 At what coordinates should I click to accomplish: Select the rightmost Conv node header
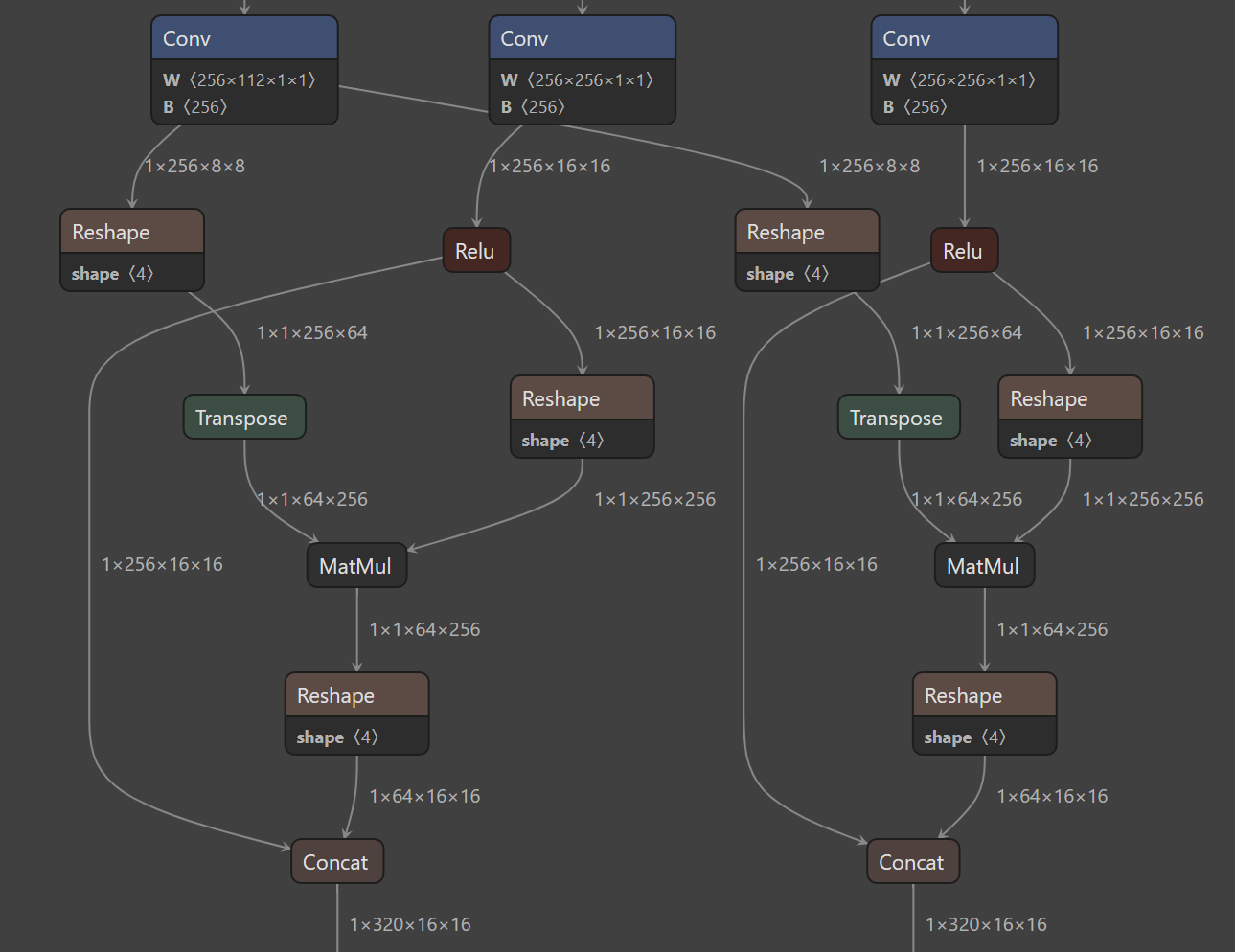point(964,39)
